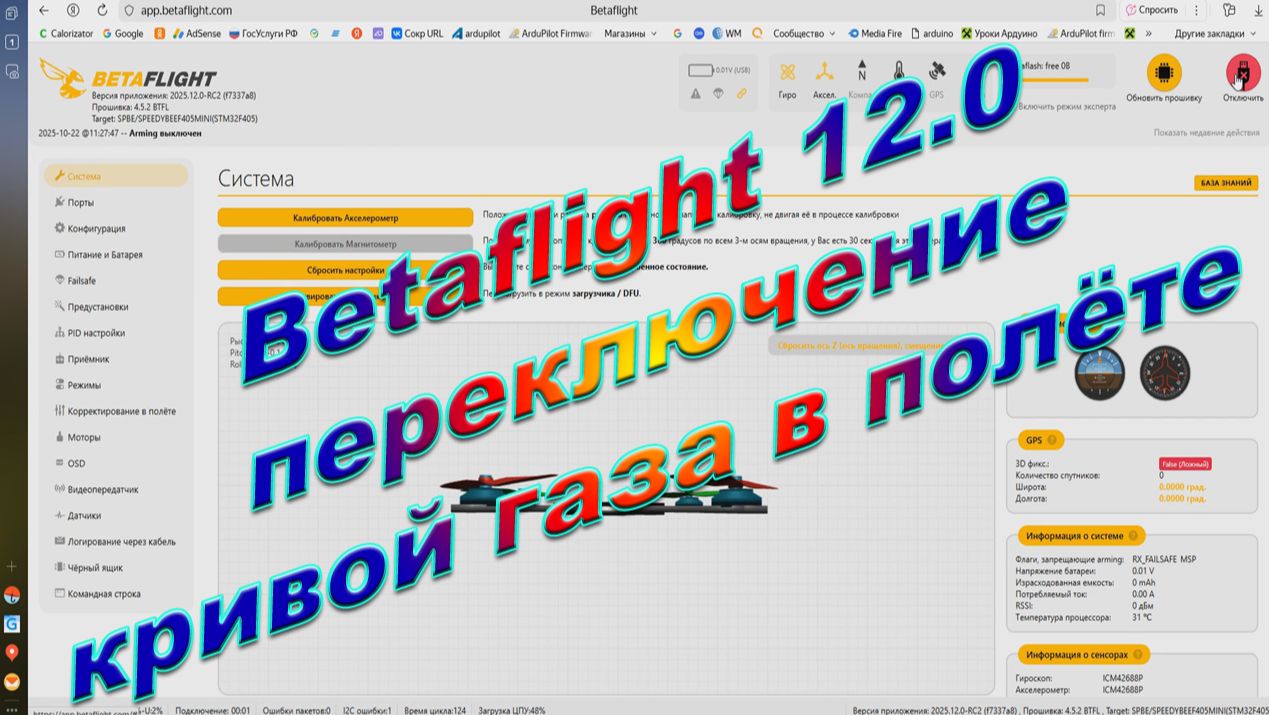Open the Порты tab in sidebar

coord(80,202)
